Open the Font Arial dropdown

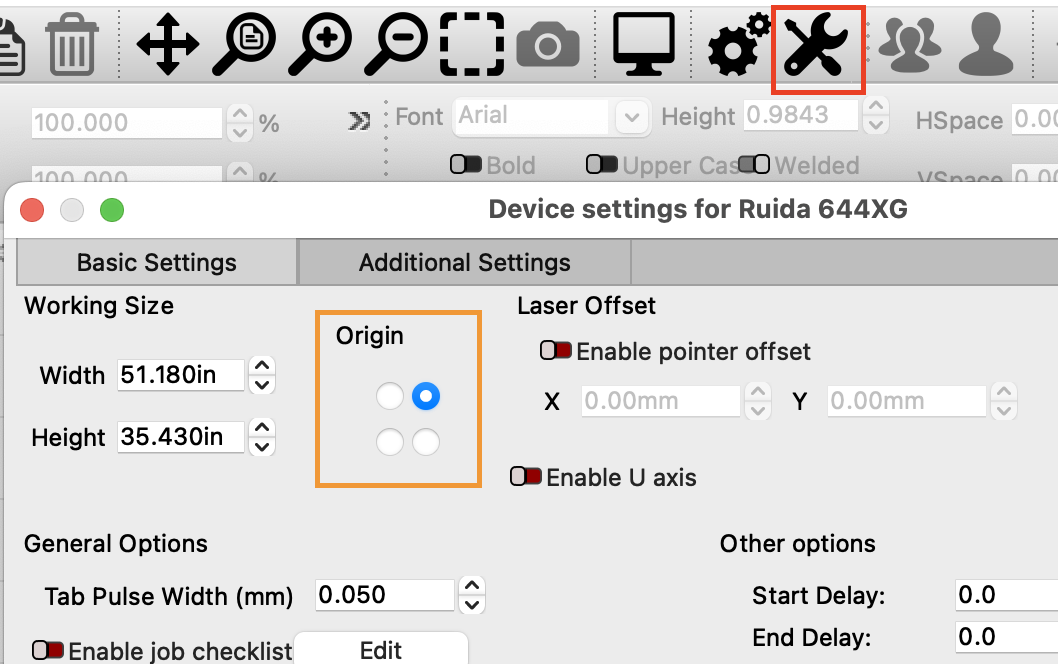click(630, 117)
